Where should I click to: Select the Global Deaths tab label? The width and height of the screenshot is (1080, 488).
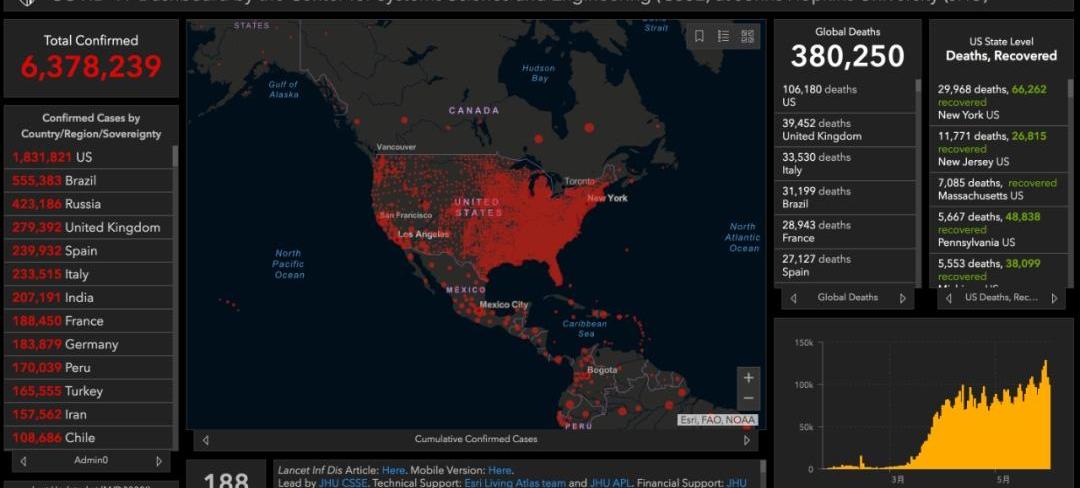click(848, 297)
